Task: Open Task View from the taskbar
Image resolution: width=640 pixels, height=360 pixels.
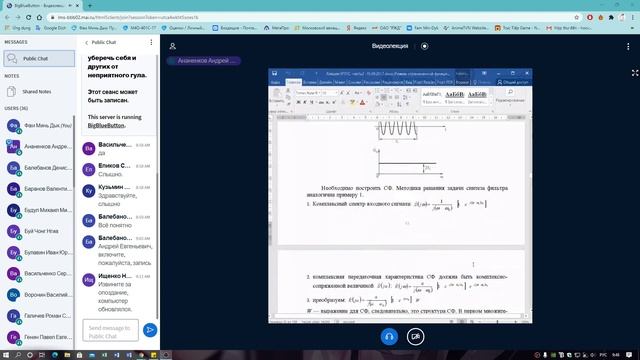Action: click(x=42, y=355)
